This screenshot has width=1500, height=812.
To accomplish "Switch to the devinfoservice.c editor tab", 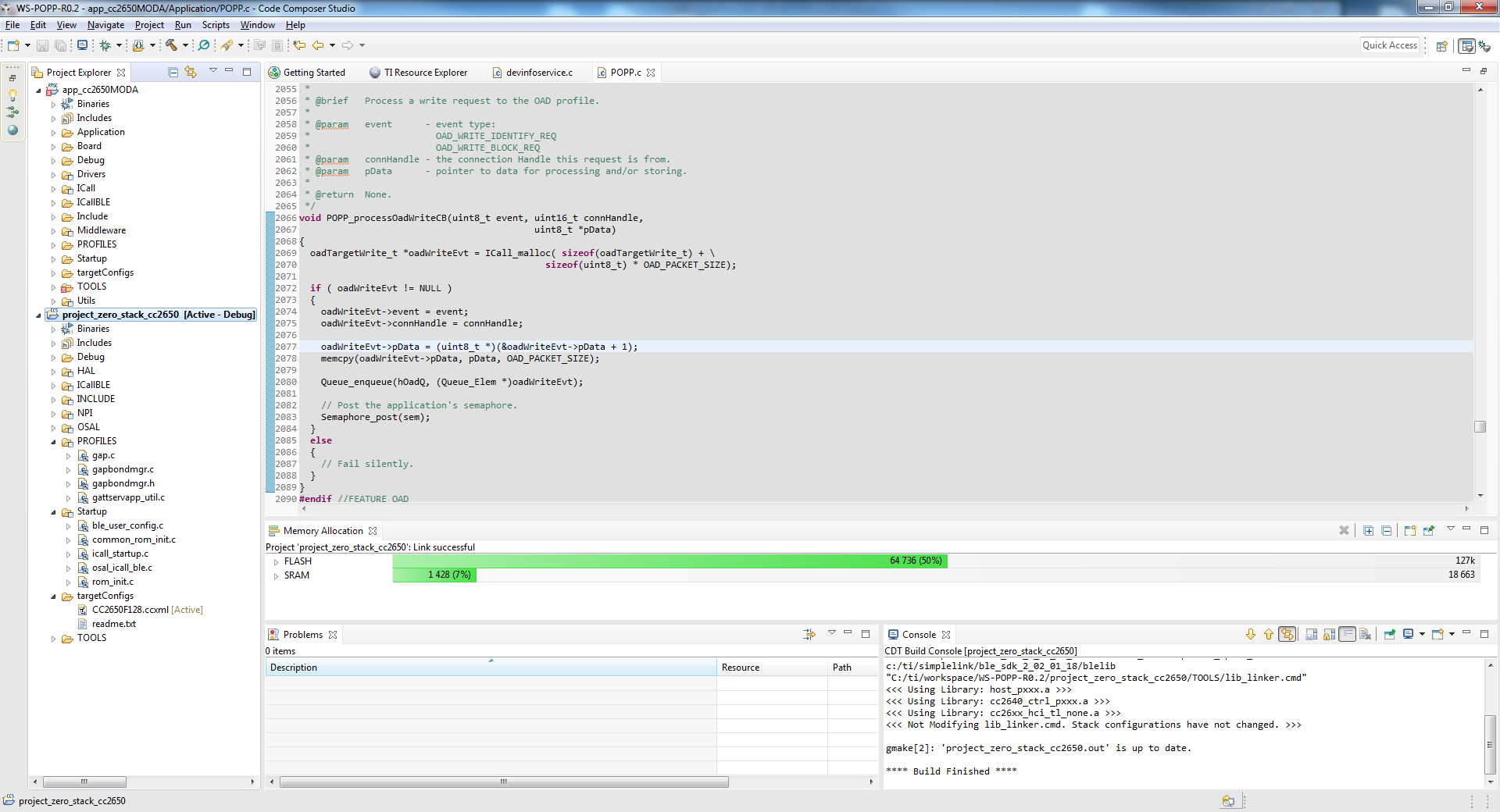I will tap(538, 73).
